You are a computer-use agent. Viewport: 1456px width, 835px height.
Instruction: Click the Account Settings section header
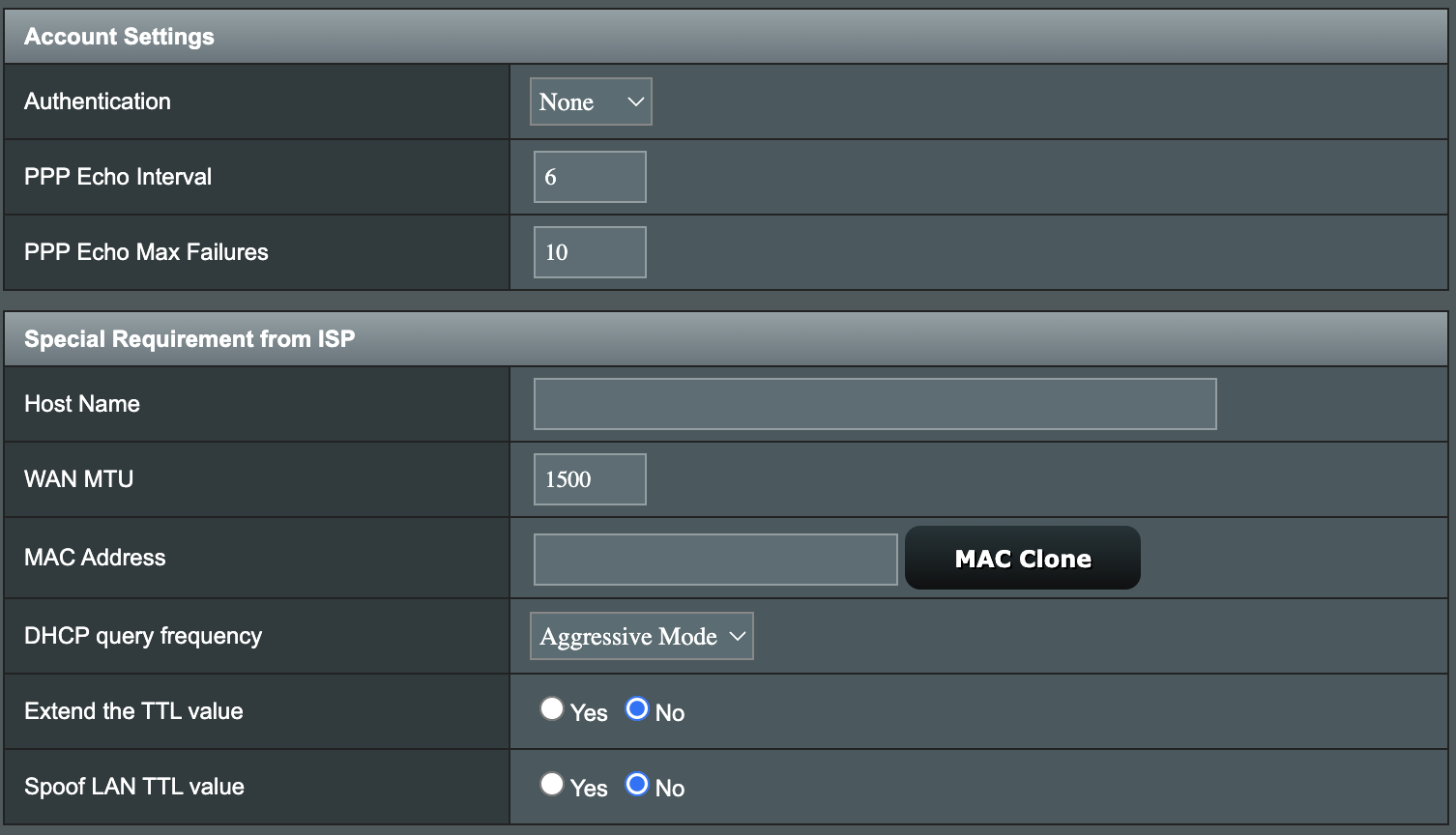[119, 37]
